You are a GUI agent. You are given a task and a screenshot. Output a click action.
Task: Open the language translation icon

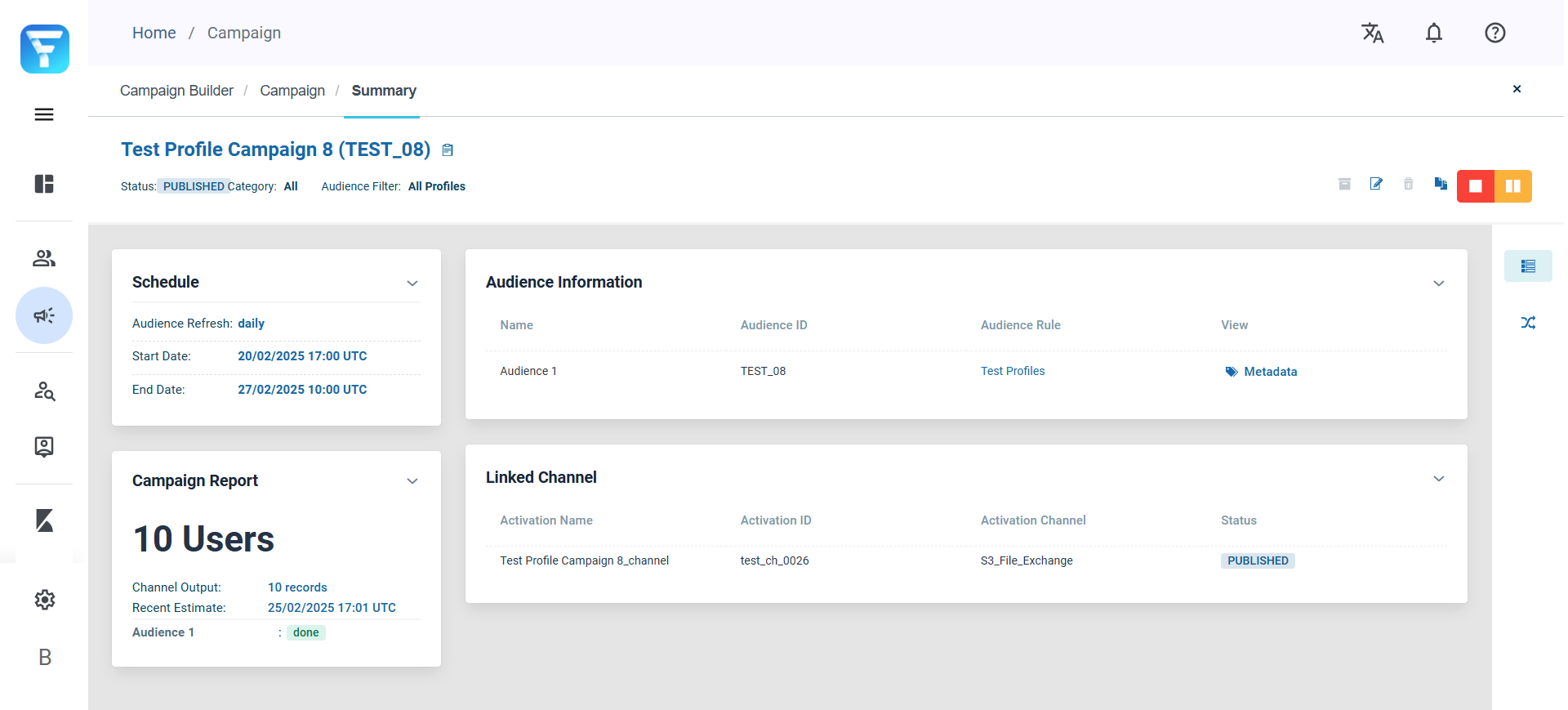(x=1373, y=33)
